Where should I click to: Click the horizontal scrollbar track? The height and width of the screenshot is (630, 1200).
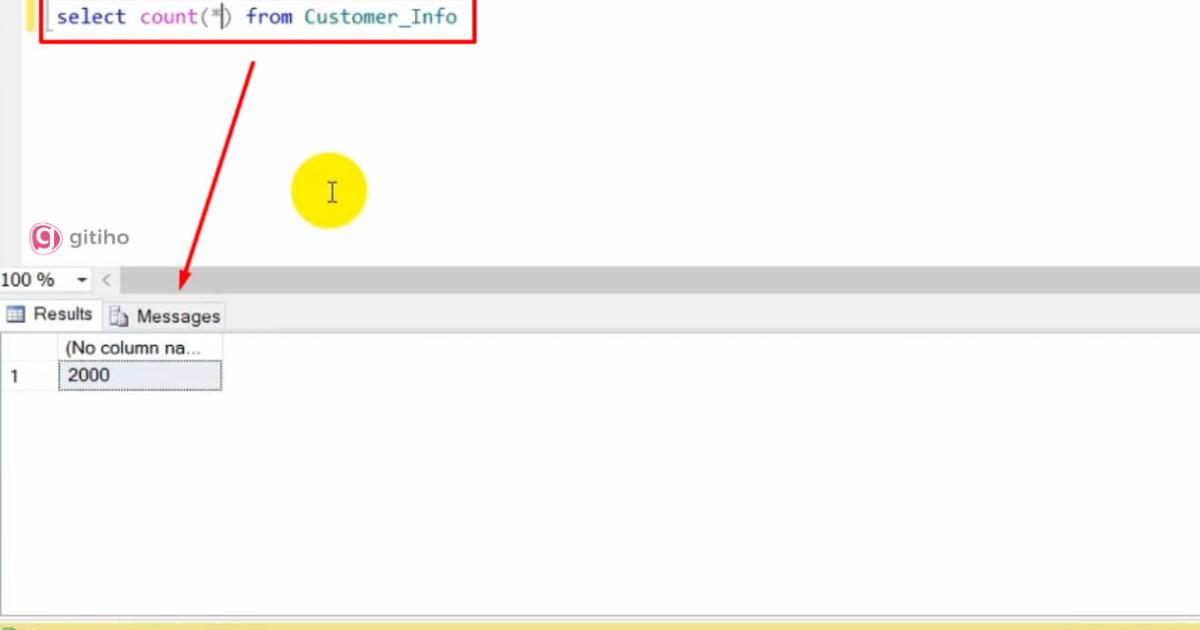[650, 280]
